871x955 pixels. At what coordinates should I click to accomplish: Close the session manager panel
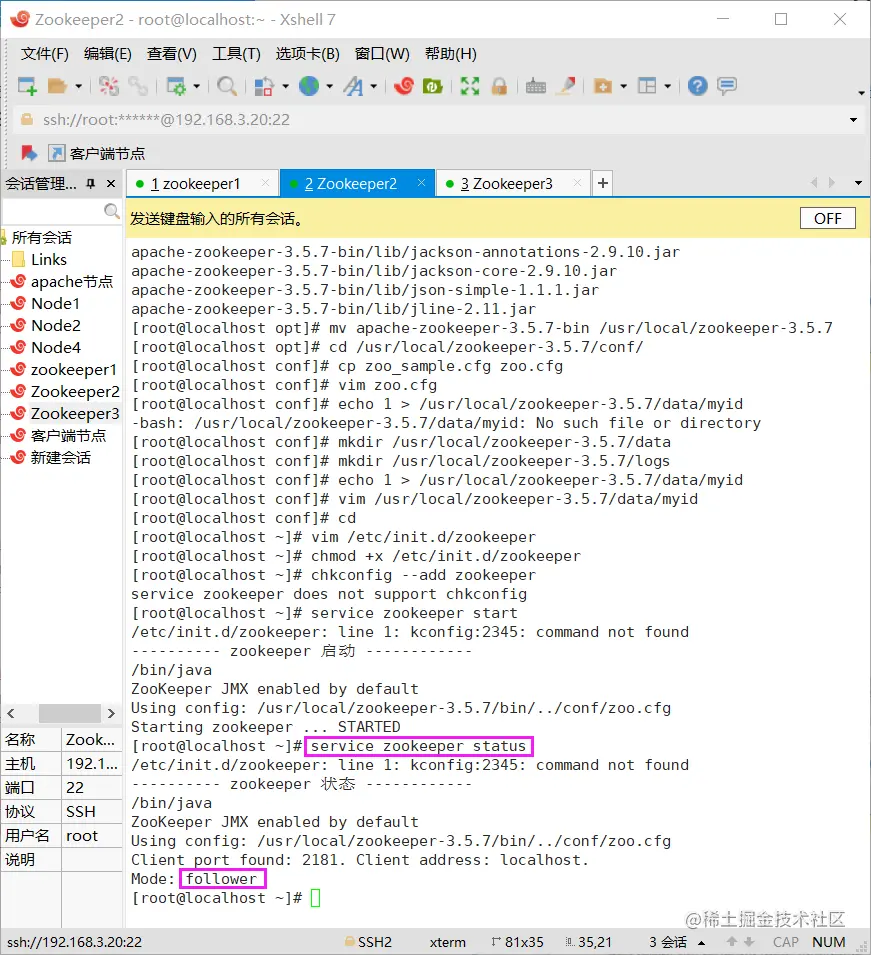(111, 183)
